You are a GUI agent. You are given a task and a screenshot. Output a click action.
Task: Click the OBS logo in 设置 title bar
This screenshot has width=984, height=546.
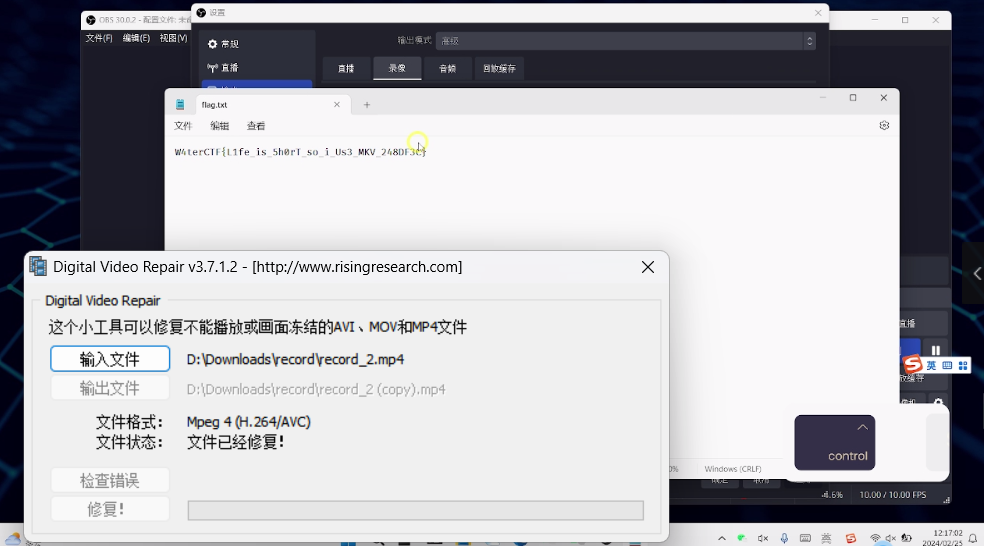click(x=201, y=13)
